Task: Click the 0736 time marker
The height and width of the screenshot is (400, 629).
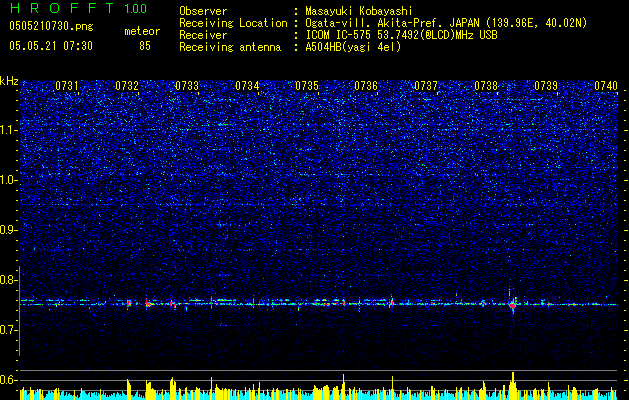Action: pos(366,85)
